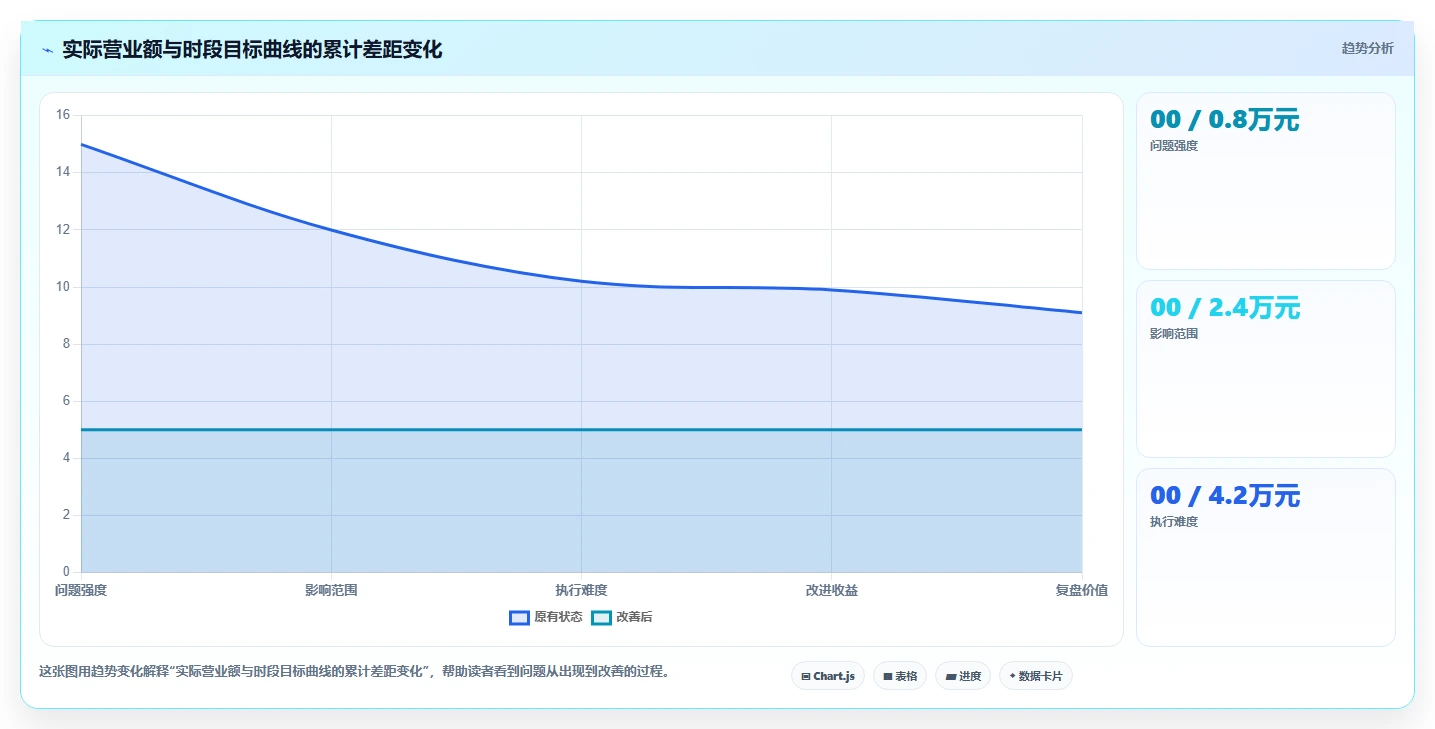The width and height of the screenshot is (1435, 729).
Task: Click the 00 / 0.8万元 value text
Action: (1225, 120)
